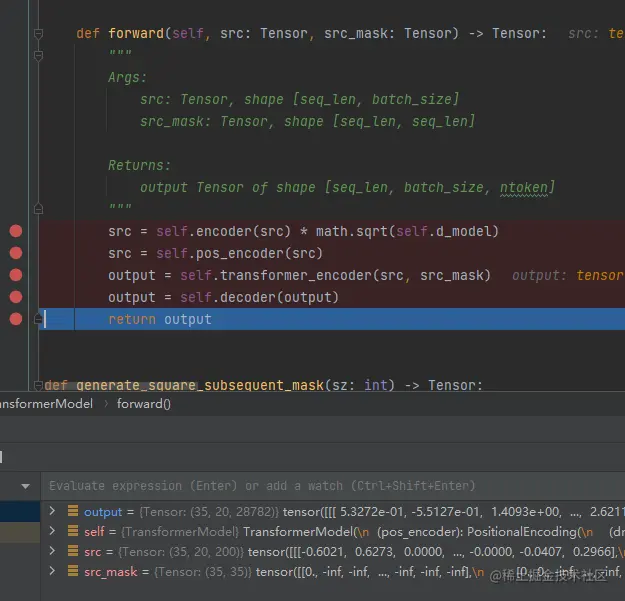Click the 'src_mask' variable name in debugger
The image size is (625, 601).
pos(111,572)
